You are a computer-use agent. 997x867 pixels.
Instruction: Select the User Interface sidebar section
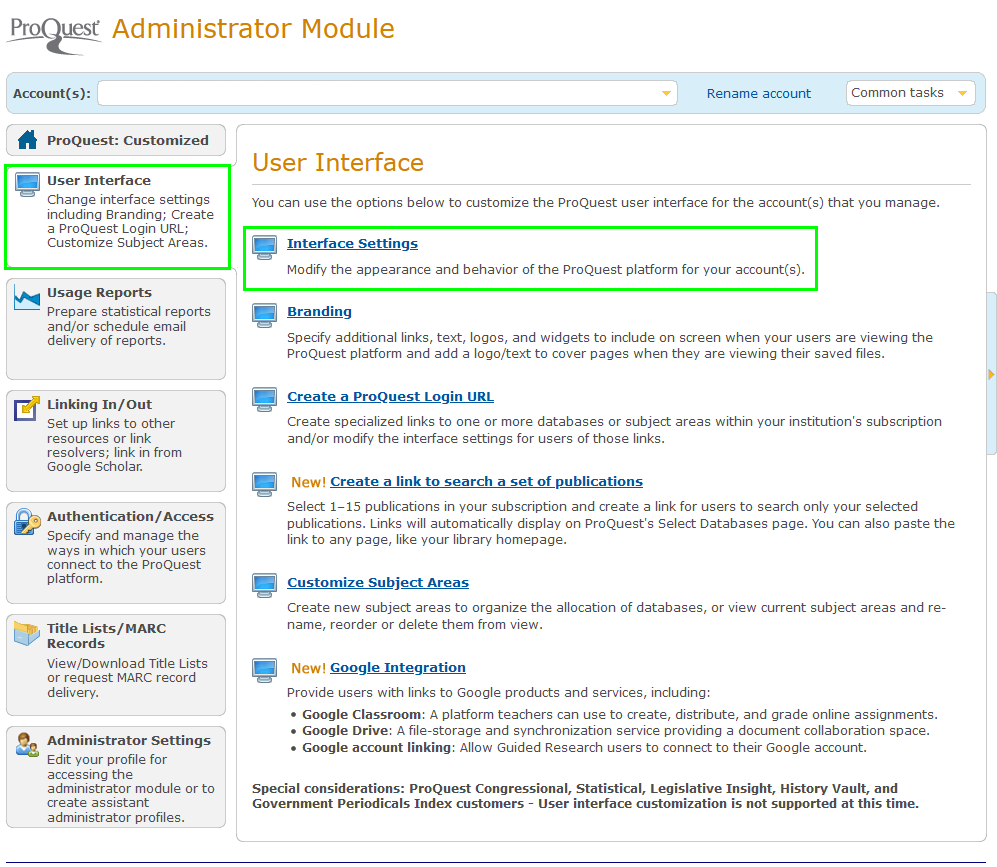click(x=117, y=217)
